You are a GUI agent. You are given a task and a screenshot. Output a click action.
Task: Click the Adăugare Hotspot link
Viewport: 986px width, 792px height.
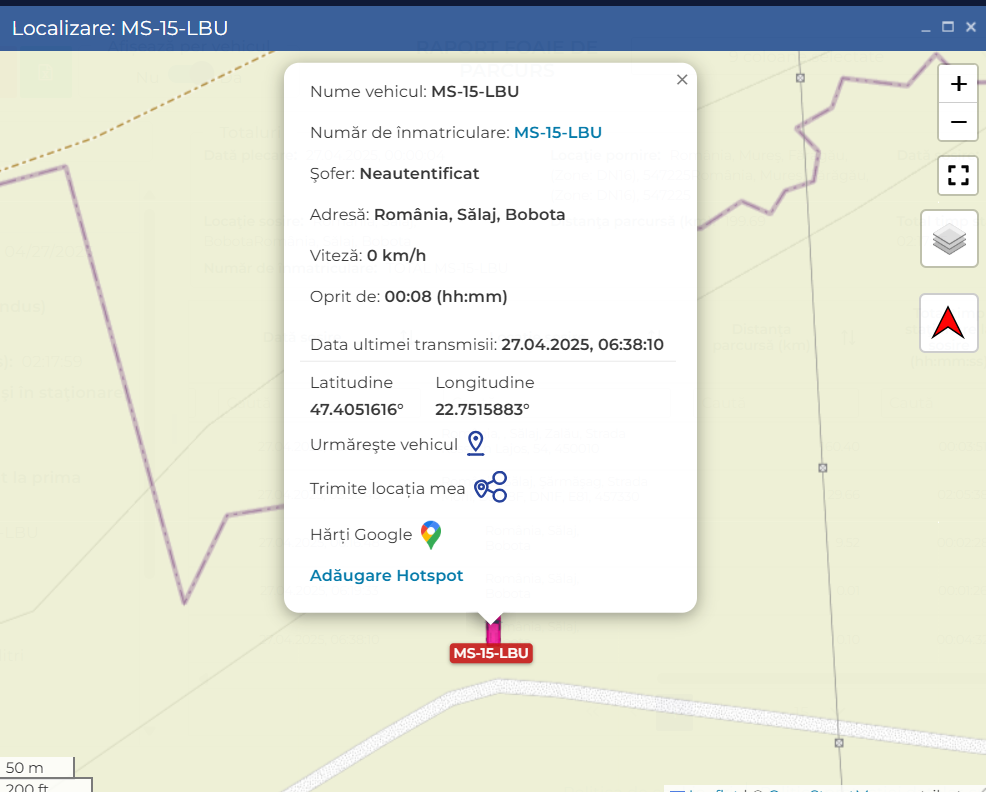point(386,576)
